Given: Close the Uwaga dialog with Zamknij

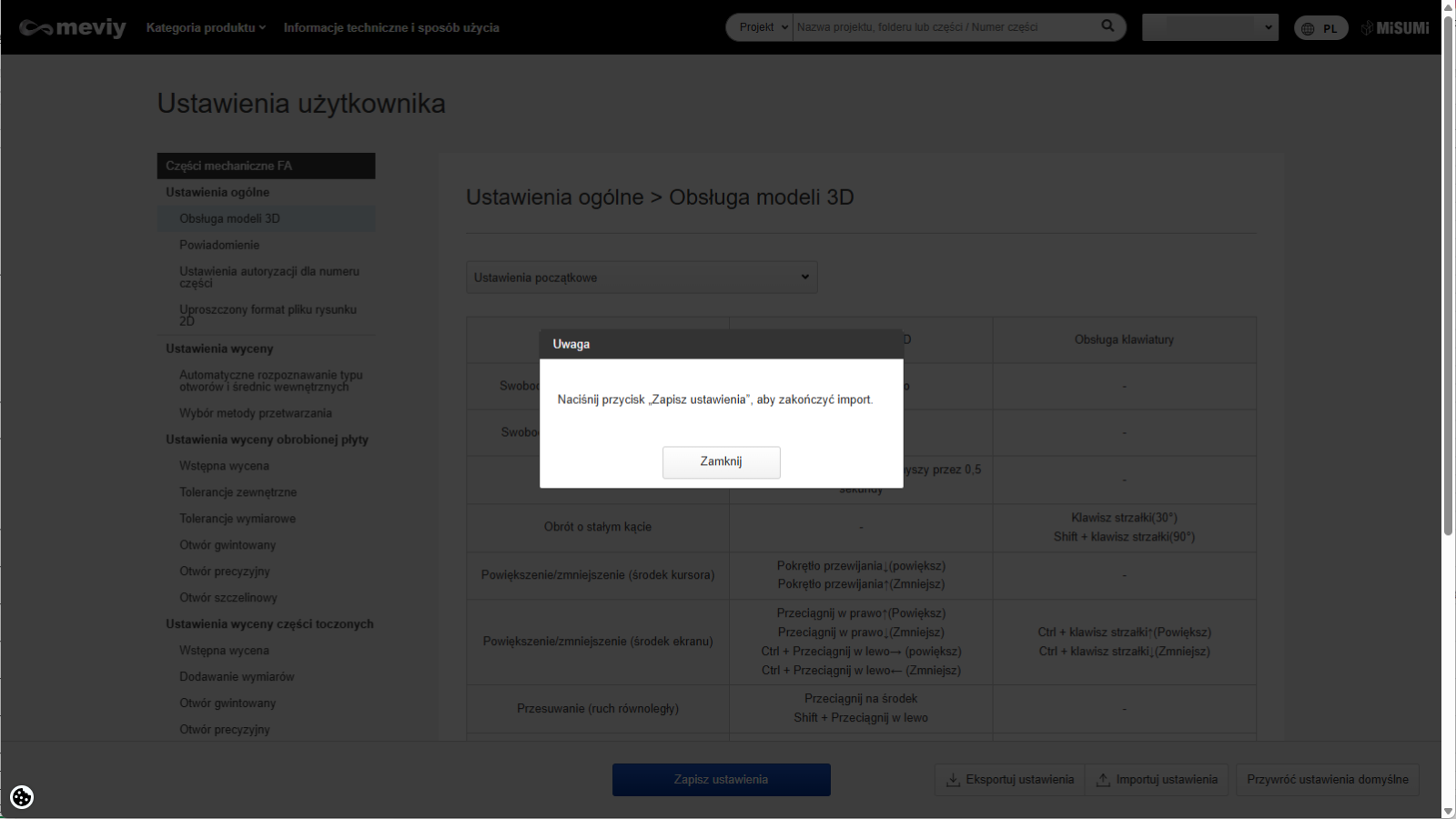Looking at the screenshot, I should (721, 462).
